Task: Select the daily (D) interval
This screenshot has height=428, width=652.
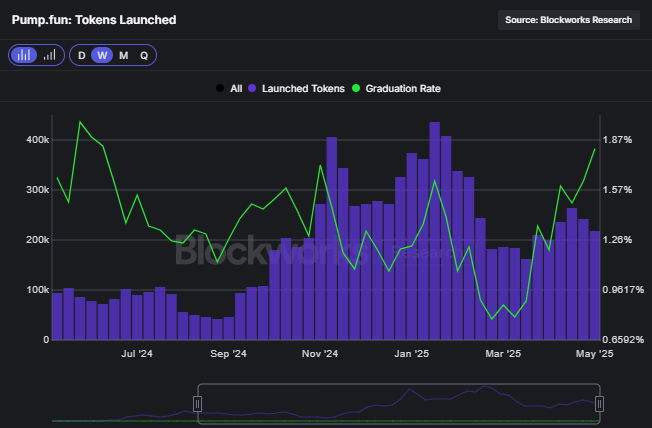Action: [x=82, y=55]
